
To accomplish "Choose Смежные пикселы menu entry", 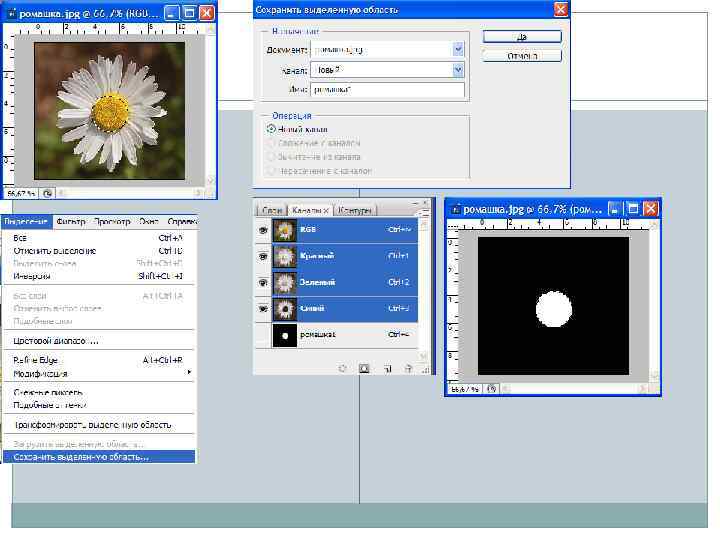I will point(99,393).
